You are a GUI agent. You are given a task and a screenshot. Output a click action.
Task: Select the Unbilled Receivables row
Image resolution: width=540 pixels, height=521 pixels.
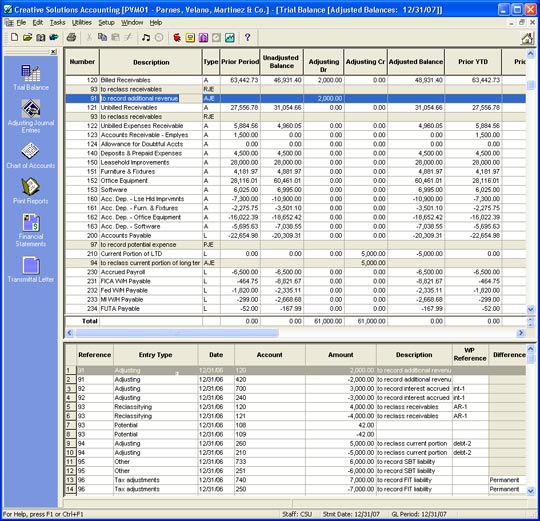coord(295,107)
